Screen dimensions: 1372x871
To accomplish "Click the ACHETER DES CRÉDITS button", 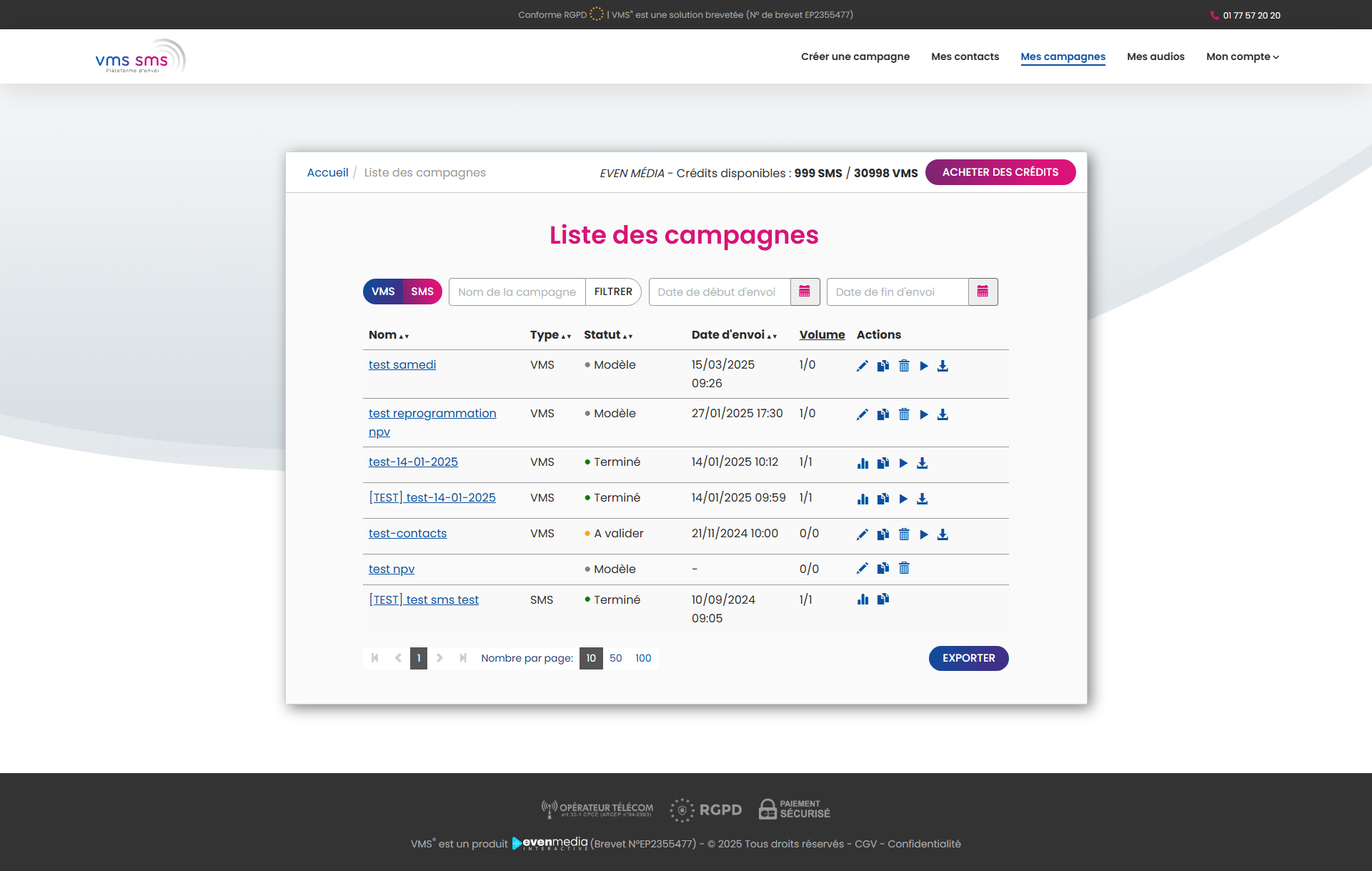I will [1000, 172].
